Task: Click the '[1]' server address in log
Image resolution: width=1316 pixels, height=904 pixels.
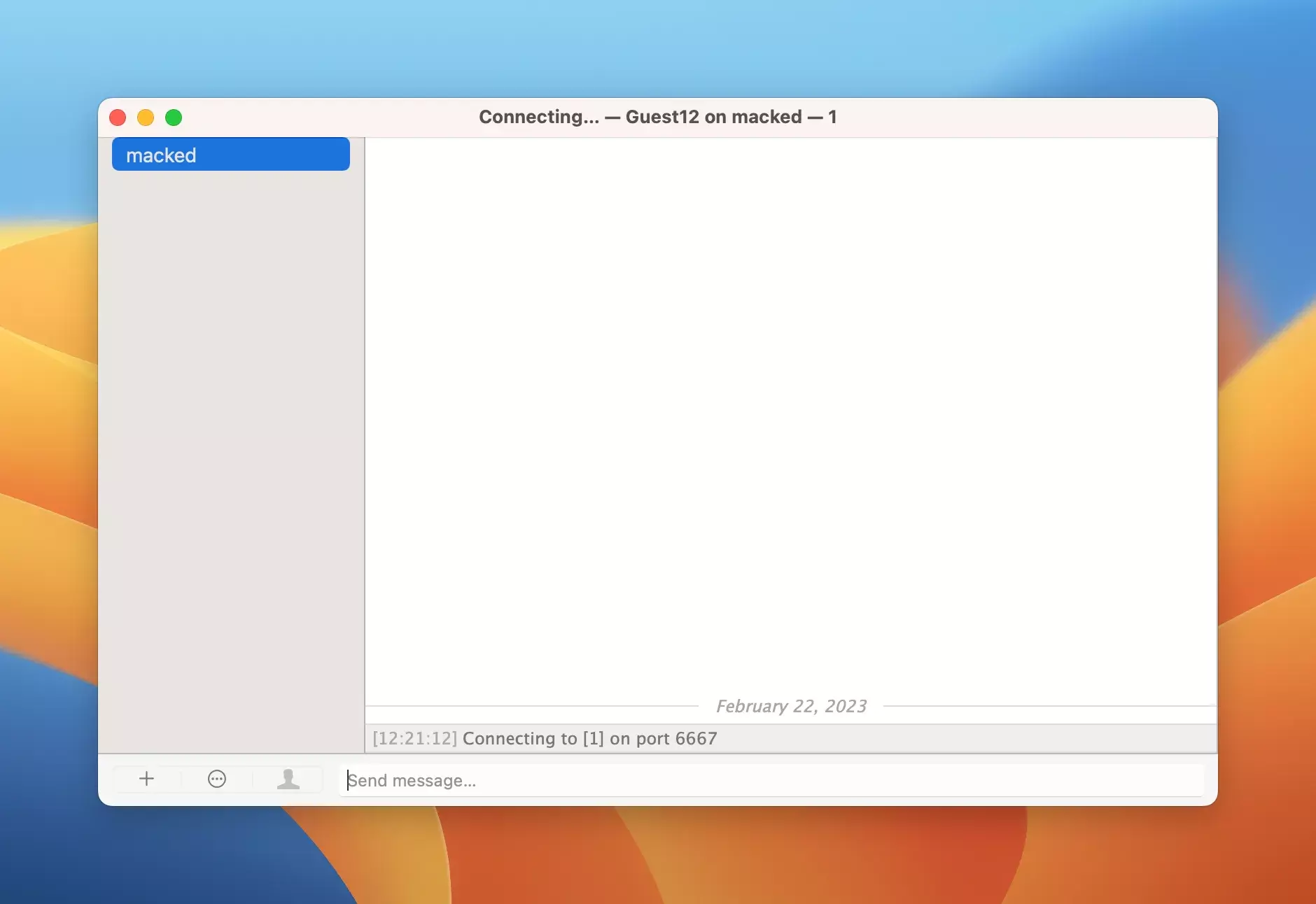Action: tap(593, 739)
